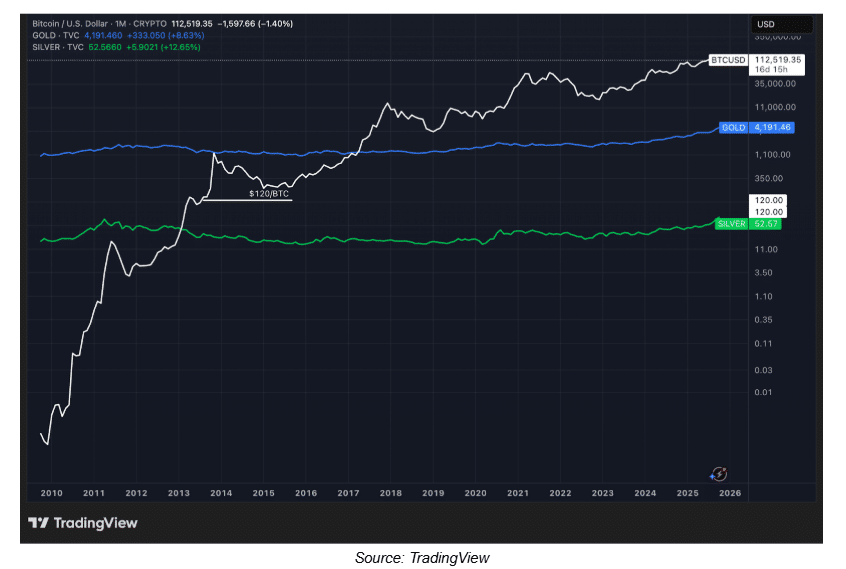Click the 0.01 price scale mark
Image resolution: width=846 pixels, height=569 pixels.
pyautogui.click(x=764, y=391)
